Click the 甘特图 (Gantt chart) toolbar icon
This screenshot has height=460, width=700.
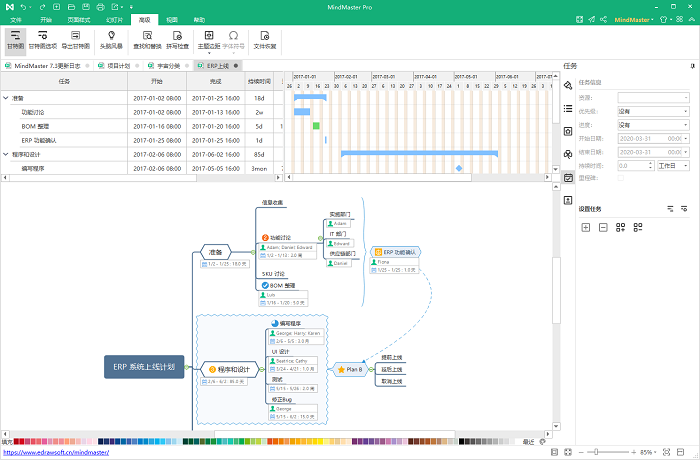[15, 38]
